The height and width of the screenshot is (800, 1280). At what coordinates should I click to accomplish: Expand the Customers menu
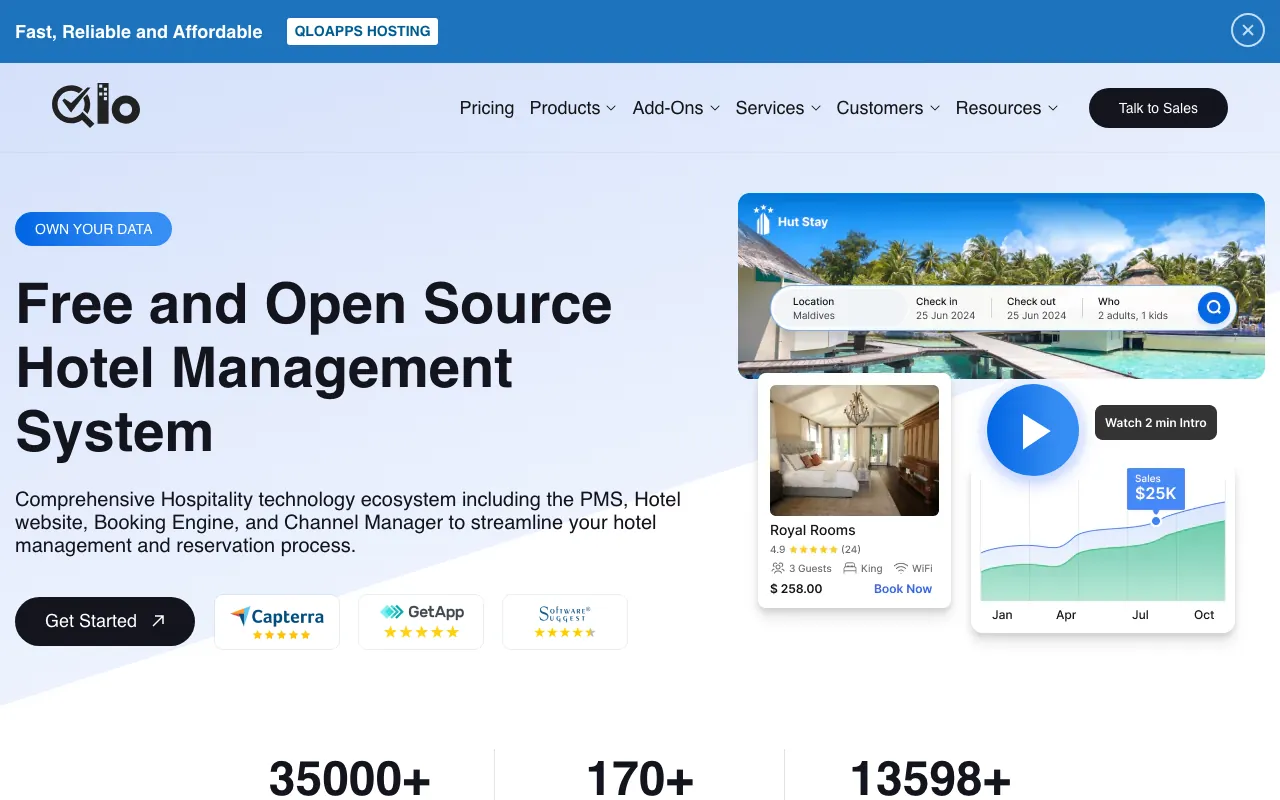(x=889, y=108)
